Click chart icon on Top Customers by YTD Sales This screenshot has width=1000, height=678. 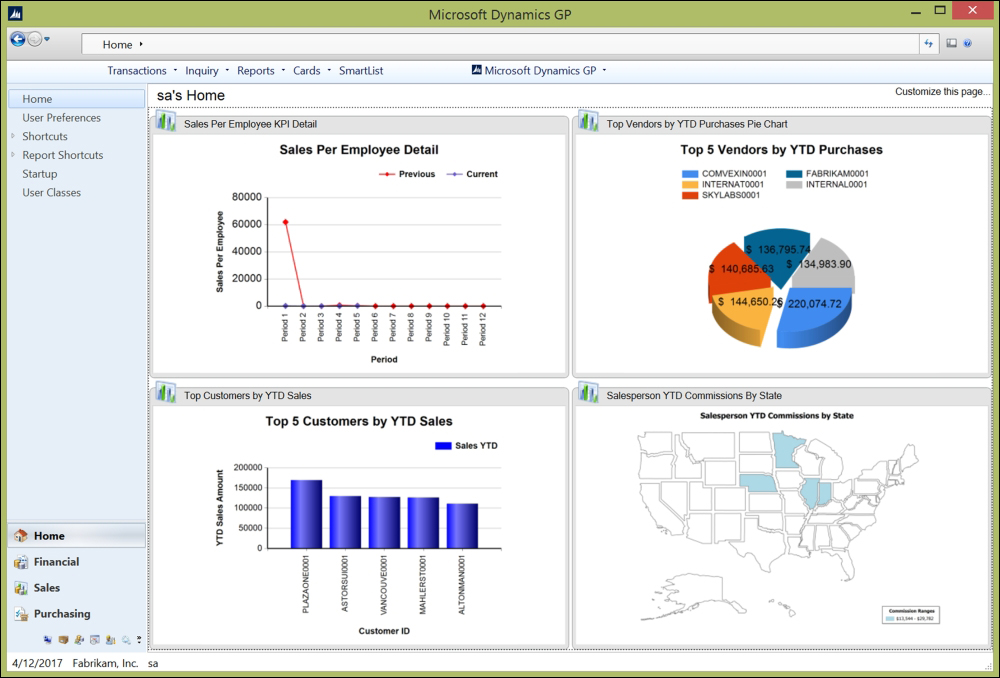pyautogui.click(x=166, y=392)
